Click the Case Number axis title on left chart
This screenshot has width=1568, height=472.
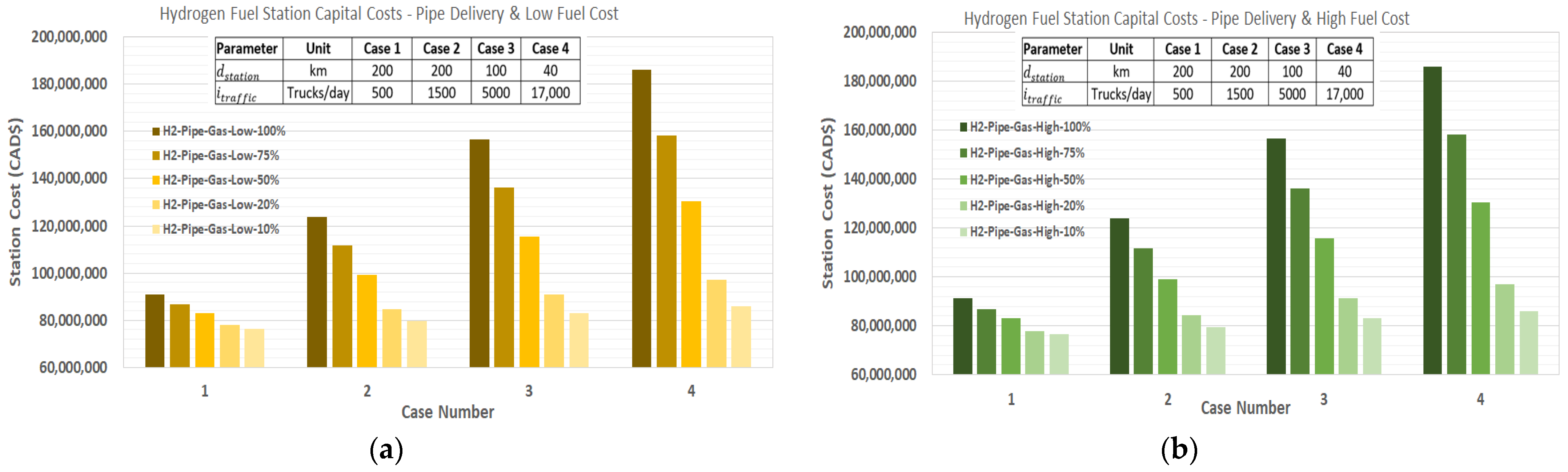[448, 412]
